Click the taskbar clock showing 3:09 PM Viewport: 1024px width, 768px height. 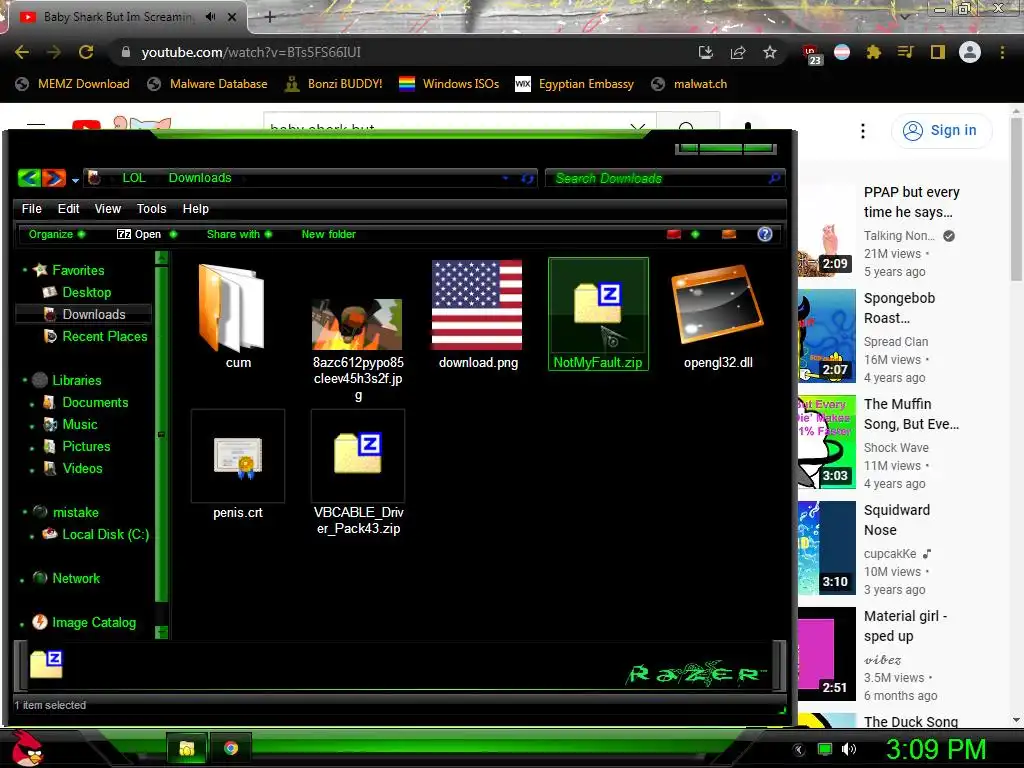(x=936, y=749)
